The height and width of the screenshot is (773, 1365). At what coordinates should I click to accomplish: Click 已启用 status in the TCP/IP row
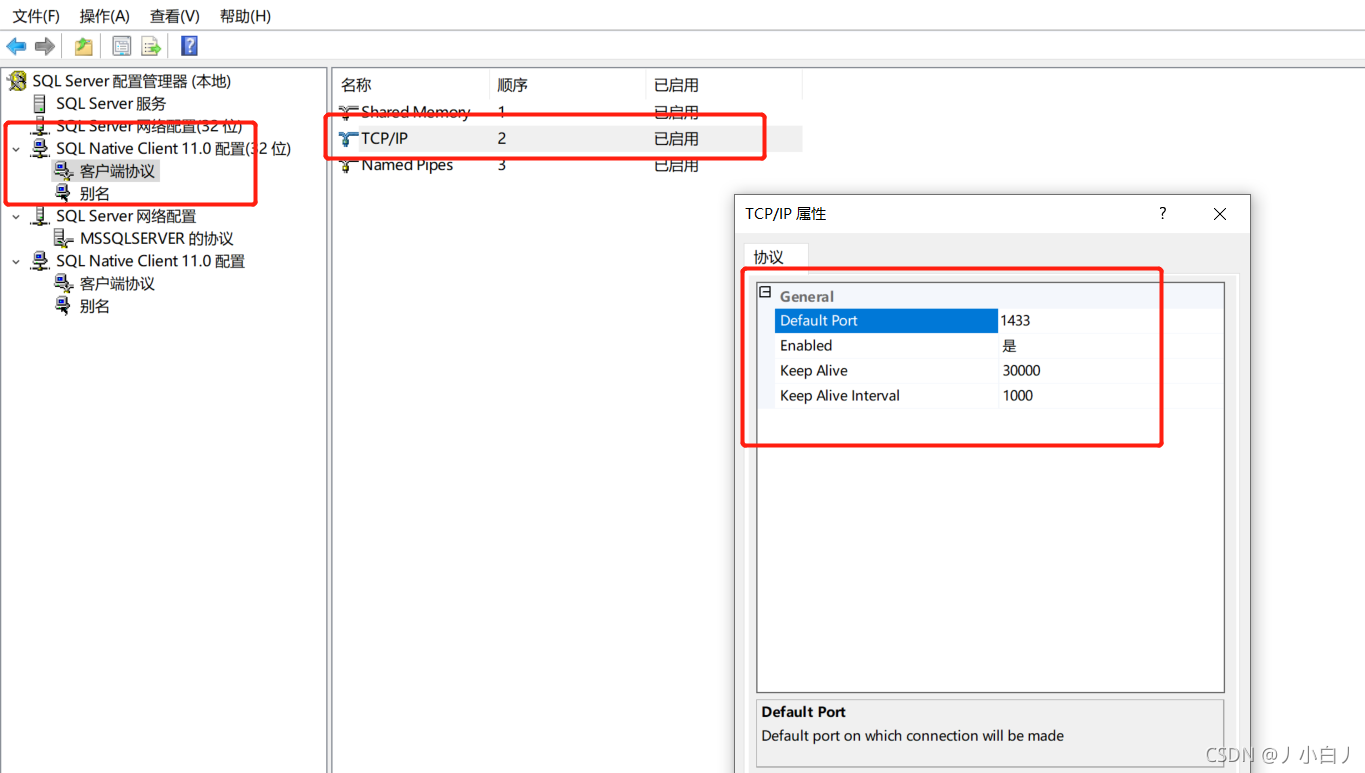point(676,139)
